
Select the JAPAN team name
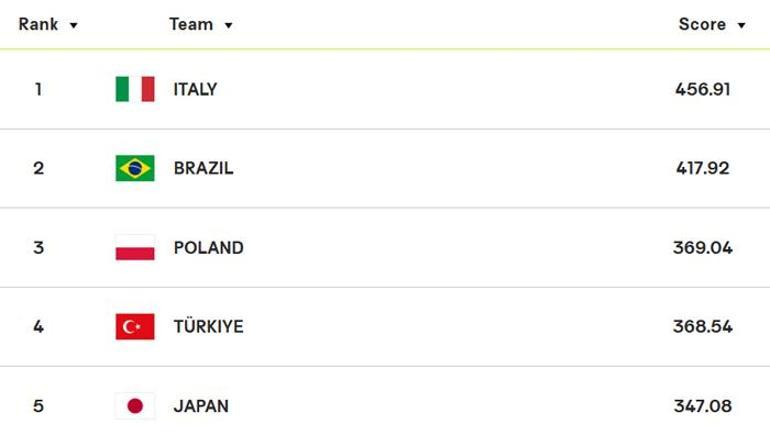[201, 407]
